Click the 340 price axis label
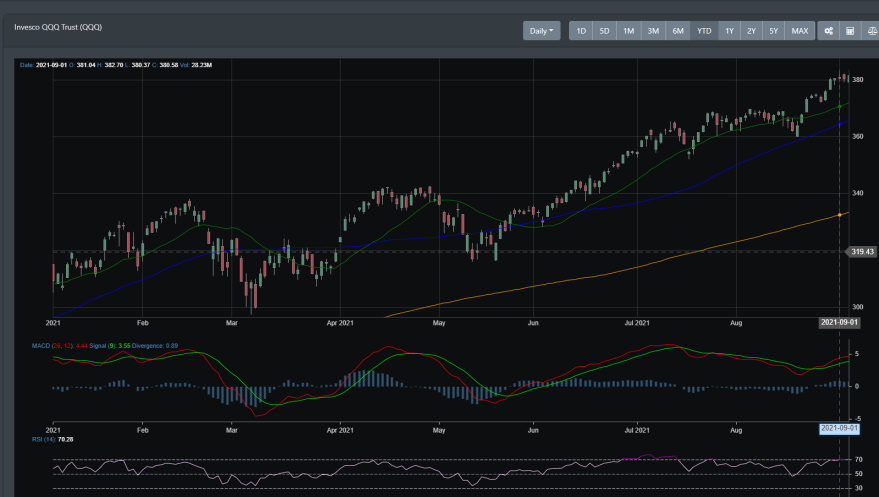The width and height of the screenshot is (879, 497). click(x=858, y=193)
